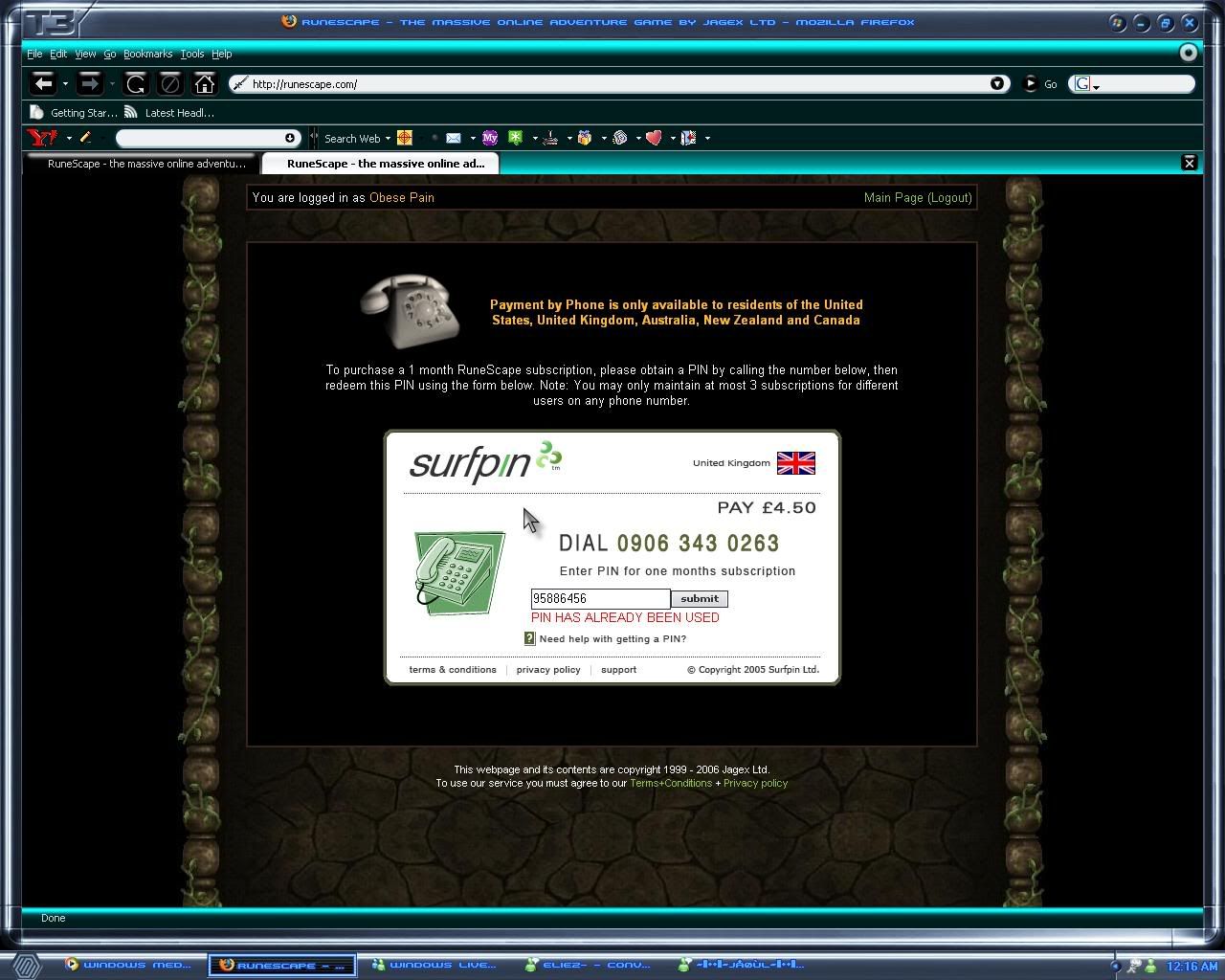Open the Need help with getting a PIN link
Image resolution: width=1225 pixels, height=980 pixels.
[x=612, y=639]
